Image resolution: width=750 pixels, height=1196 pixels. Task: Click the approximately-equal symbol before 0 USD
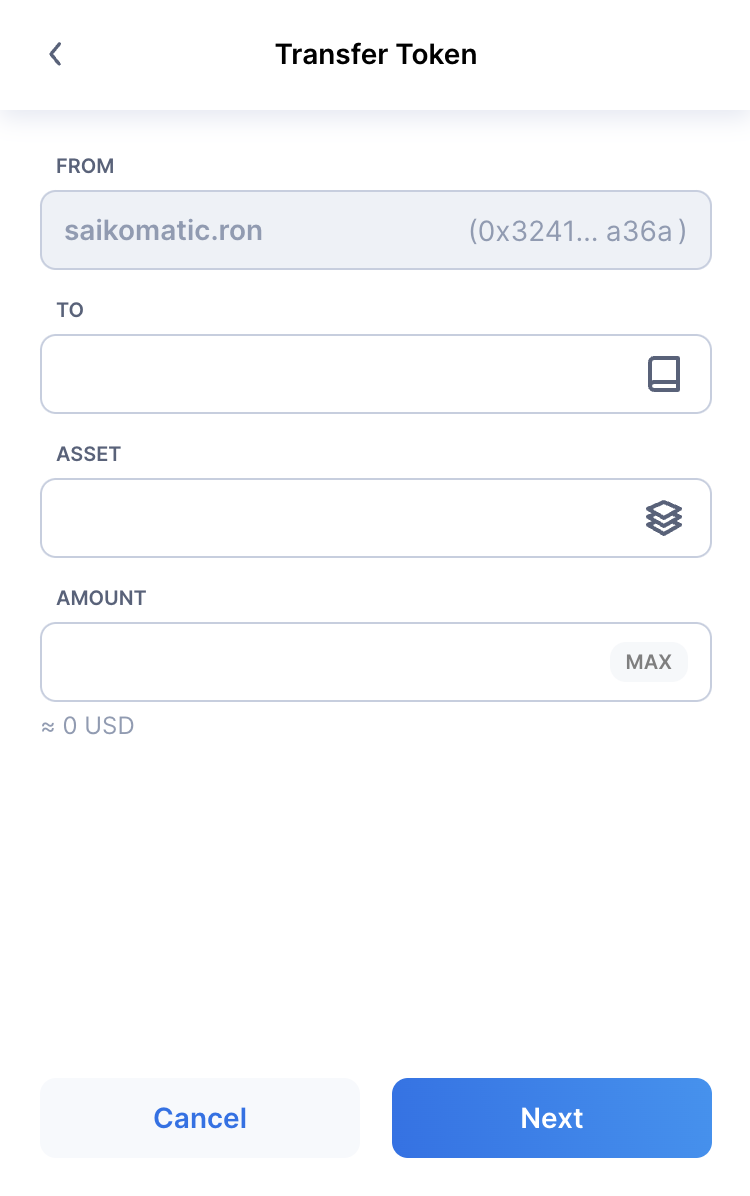[48, 727]
